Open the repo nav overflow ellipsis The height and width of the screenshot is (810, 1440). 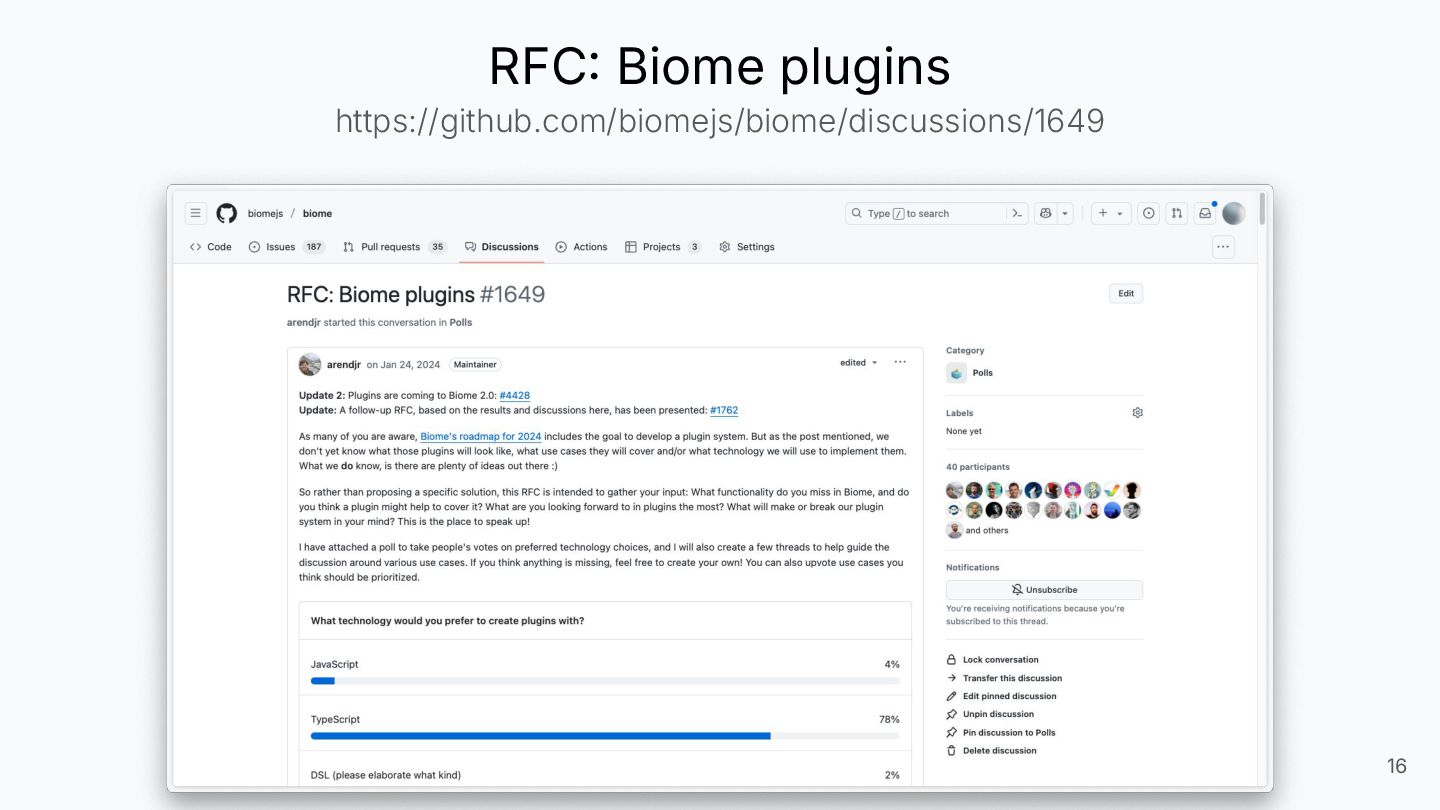[x=1223, y=247]
